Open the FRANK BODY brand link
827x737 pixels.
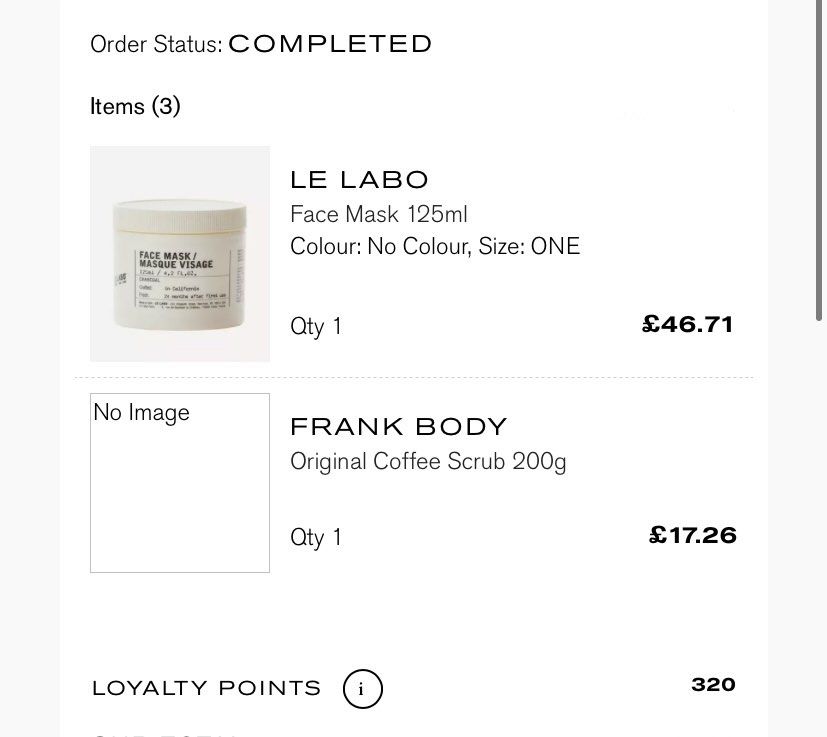point(398,426)
